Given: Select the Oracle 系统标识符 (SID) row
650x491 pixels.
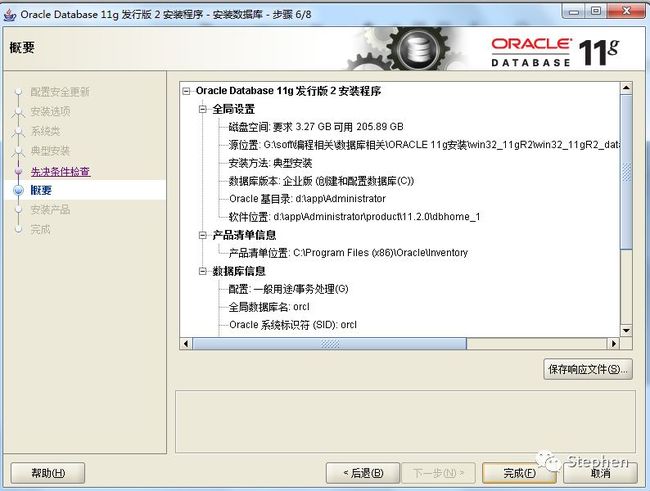Looking at the screenshot, I should coord(293,325).
